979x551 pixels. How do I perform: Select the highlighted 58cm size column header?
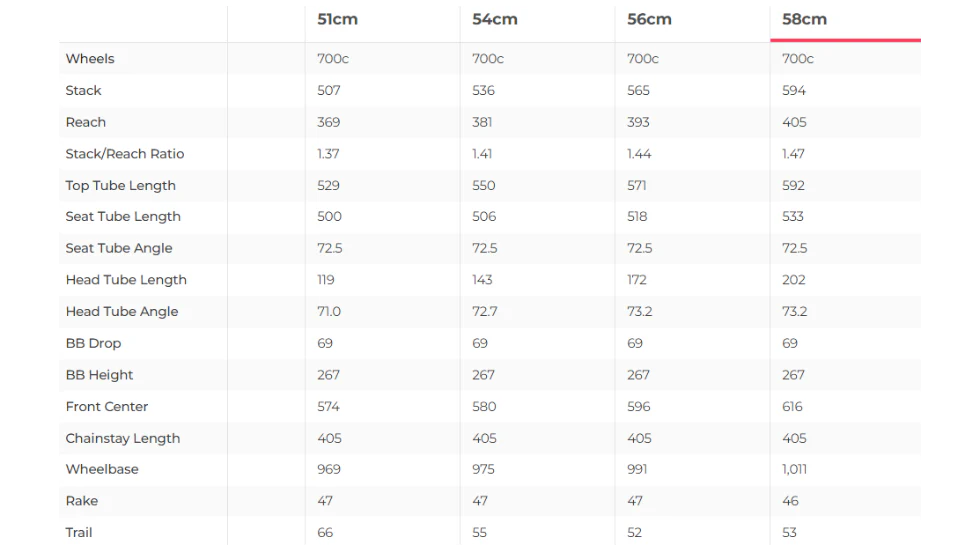(804, 19)
